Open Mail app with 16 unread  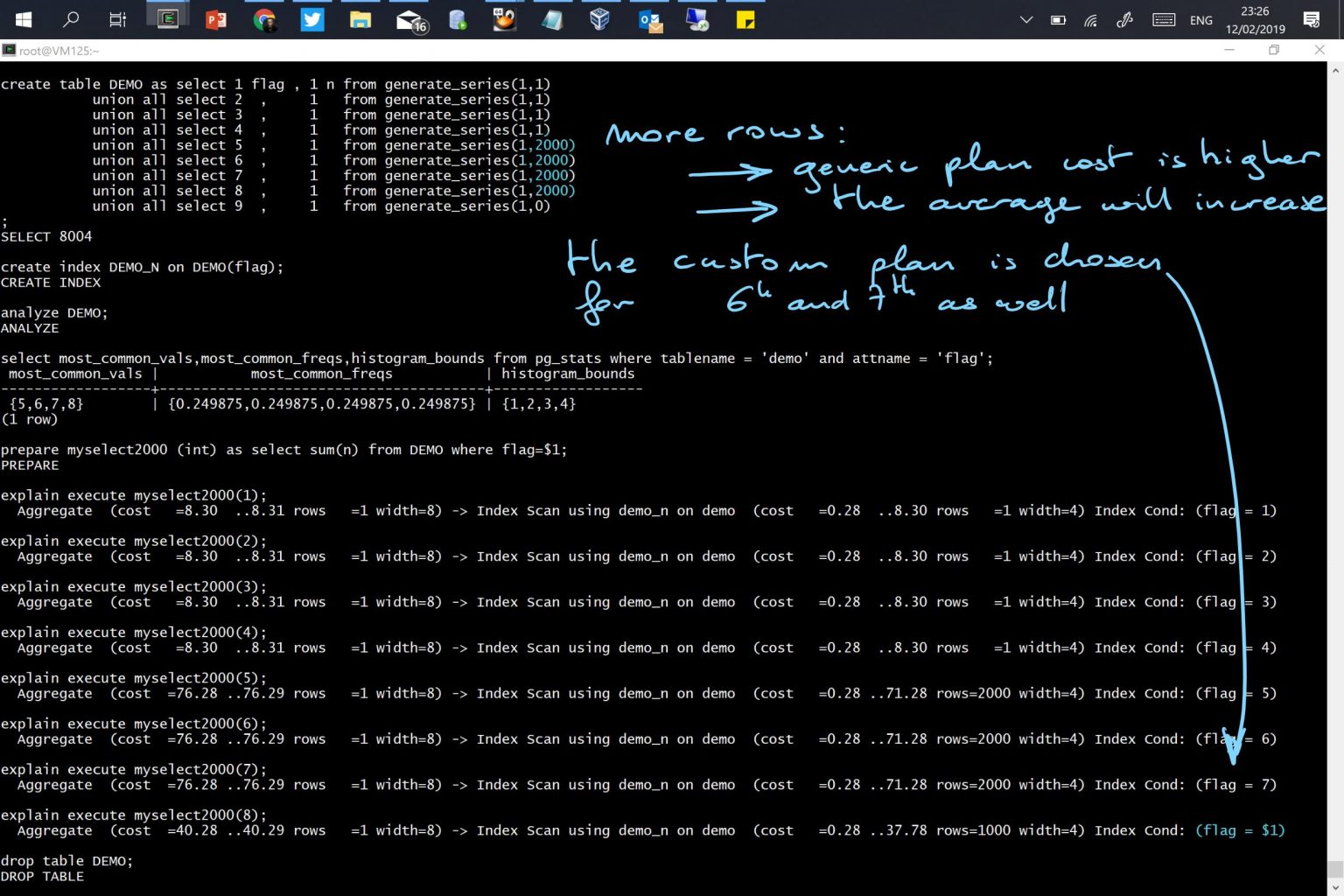click(410, 20)
